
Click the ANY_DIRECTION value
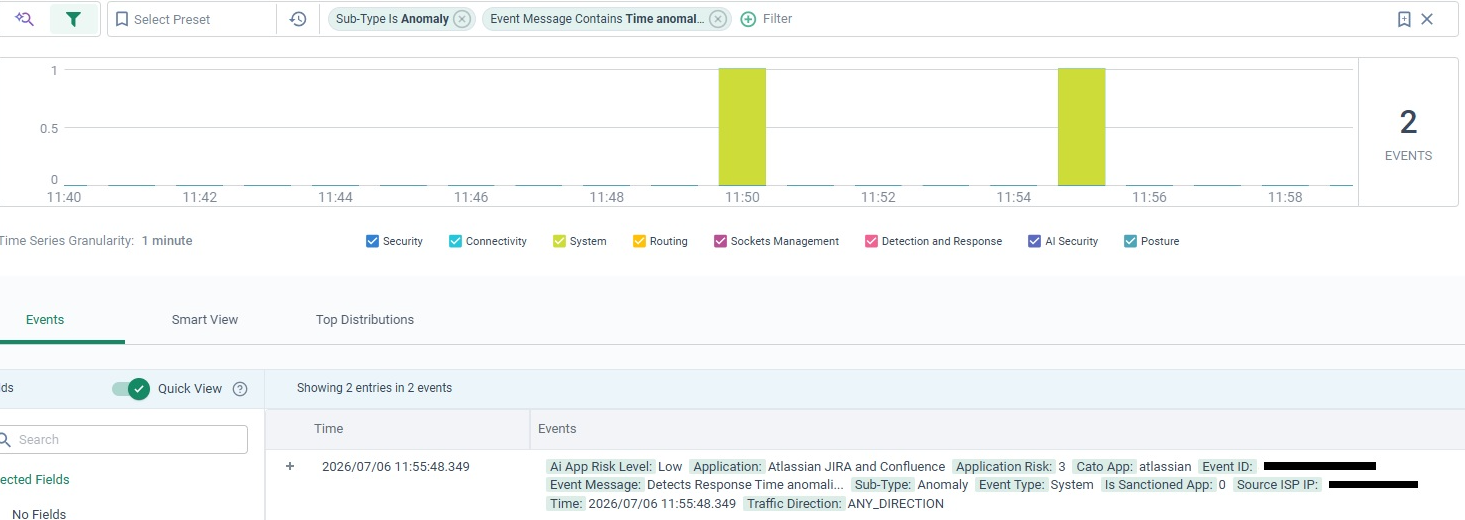pos(896,504)
